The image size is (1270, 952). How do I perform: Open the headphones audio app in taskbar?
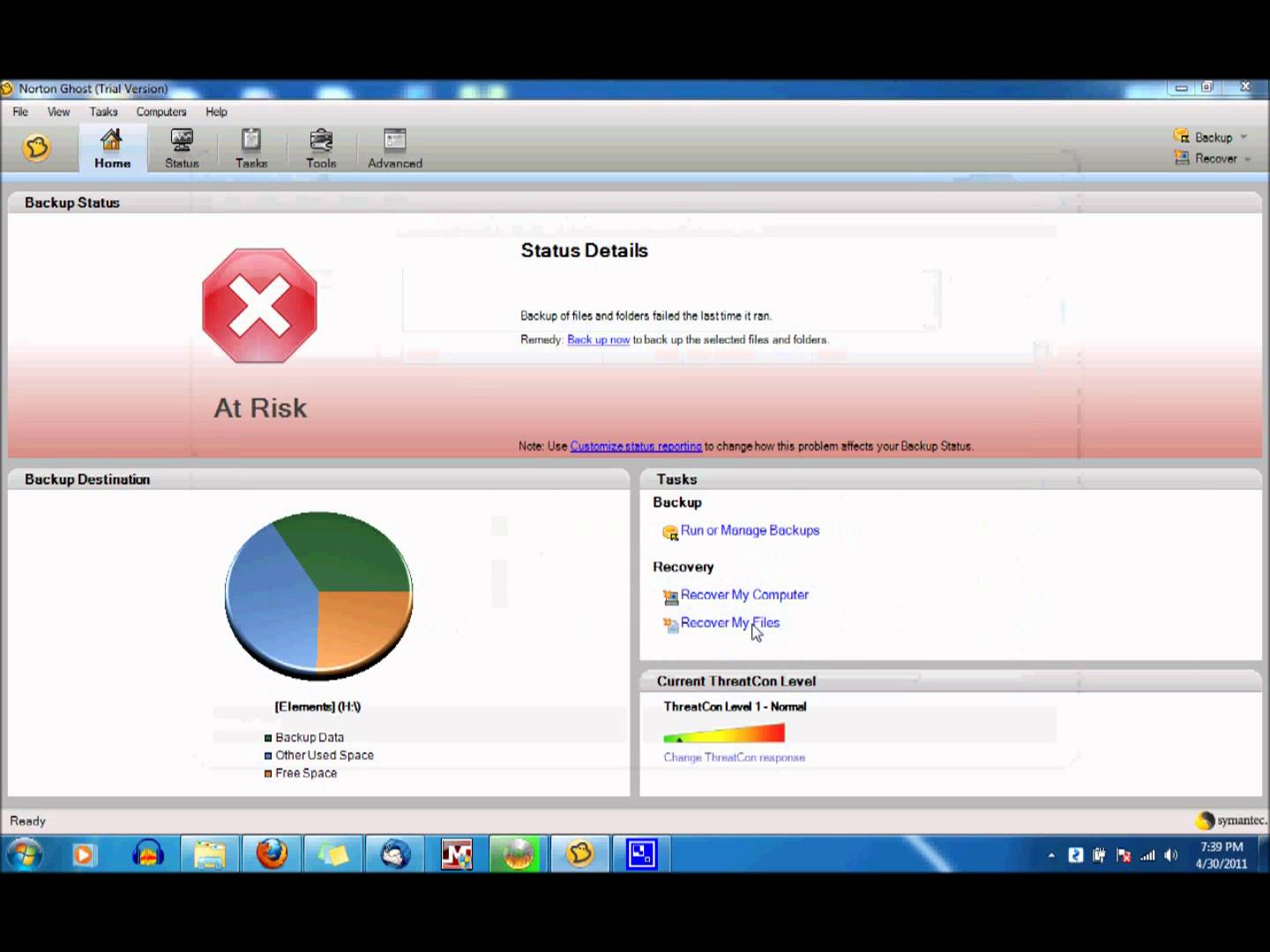(147, 854)
